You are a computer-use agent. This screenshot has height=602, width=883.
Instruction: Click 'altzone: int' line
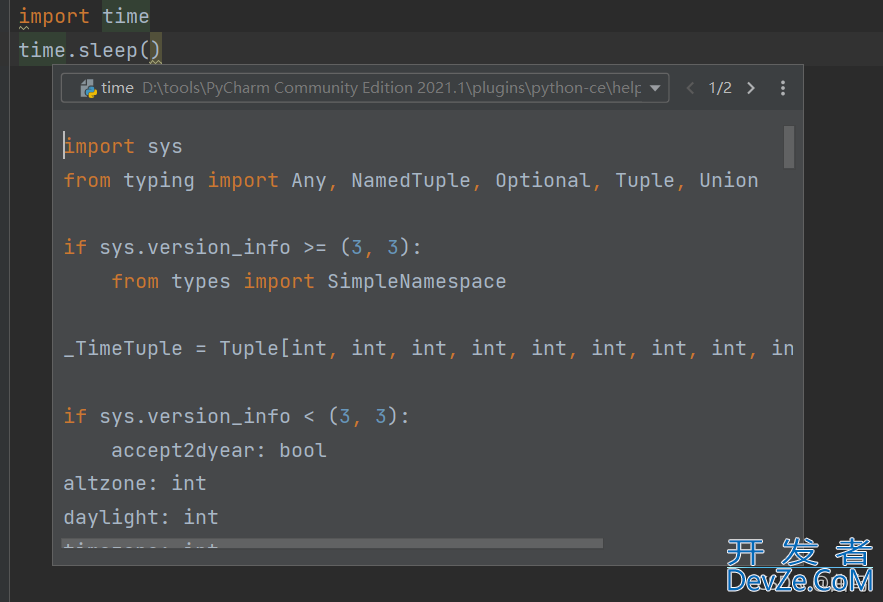135,484
